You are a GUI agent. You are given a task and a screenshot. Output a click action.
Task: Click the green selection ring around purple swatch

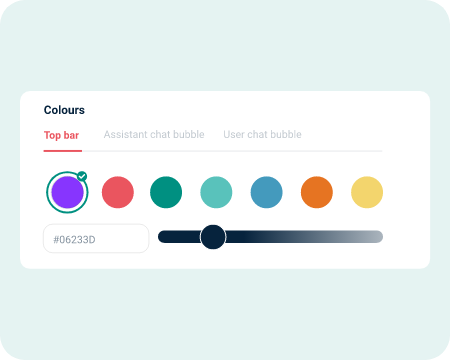[x=48, y=192]
